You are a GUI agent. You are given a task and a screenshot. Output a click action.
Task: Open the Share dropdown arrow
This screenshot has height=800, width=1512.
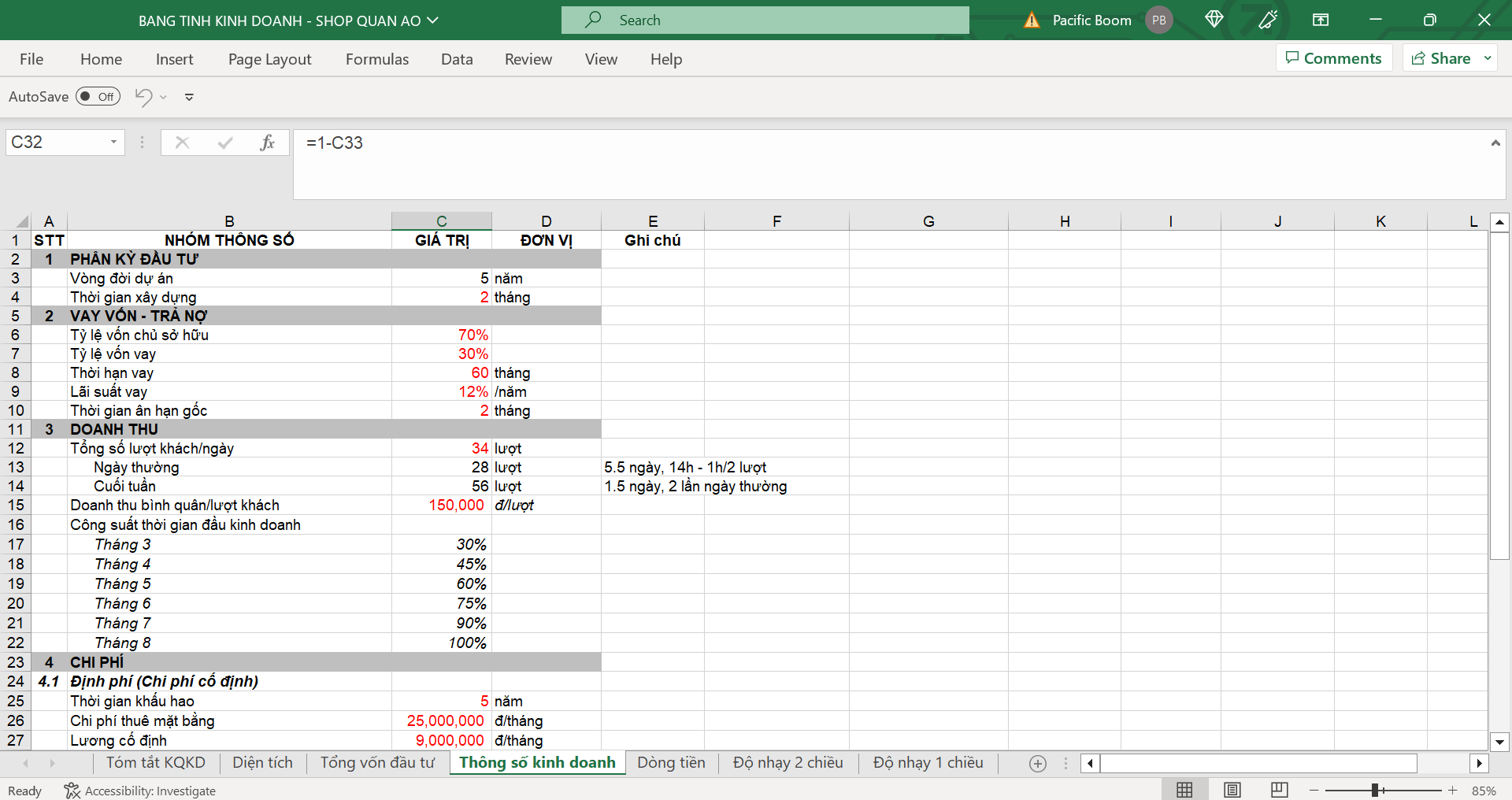pos(1488,58)
